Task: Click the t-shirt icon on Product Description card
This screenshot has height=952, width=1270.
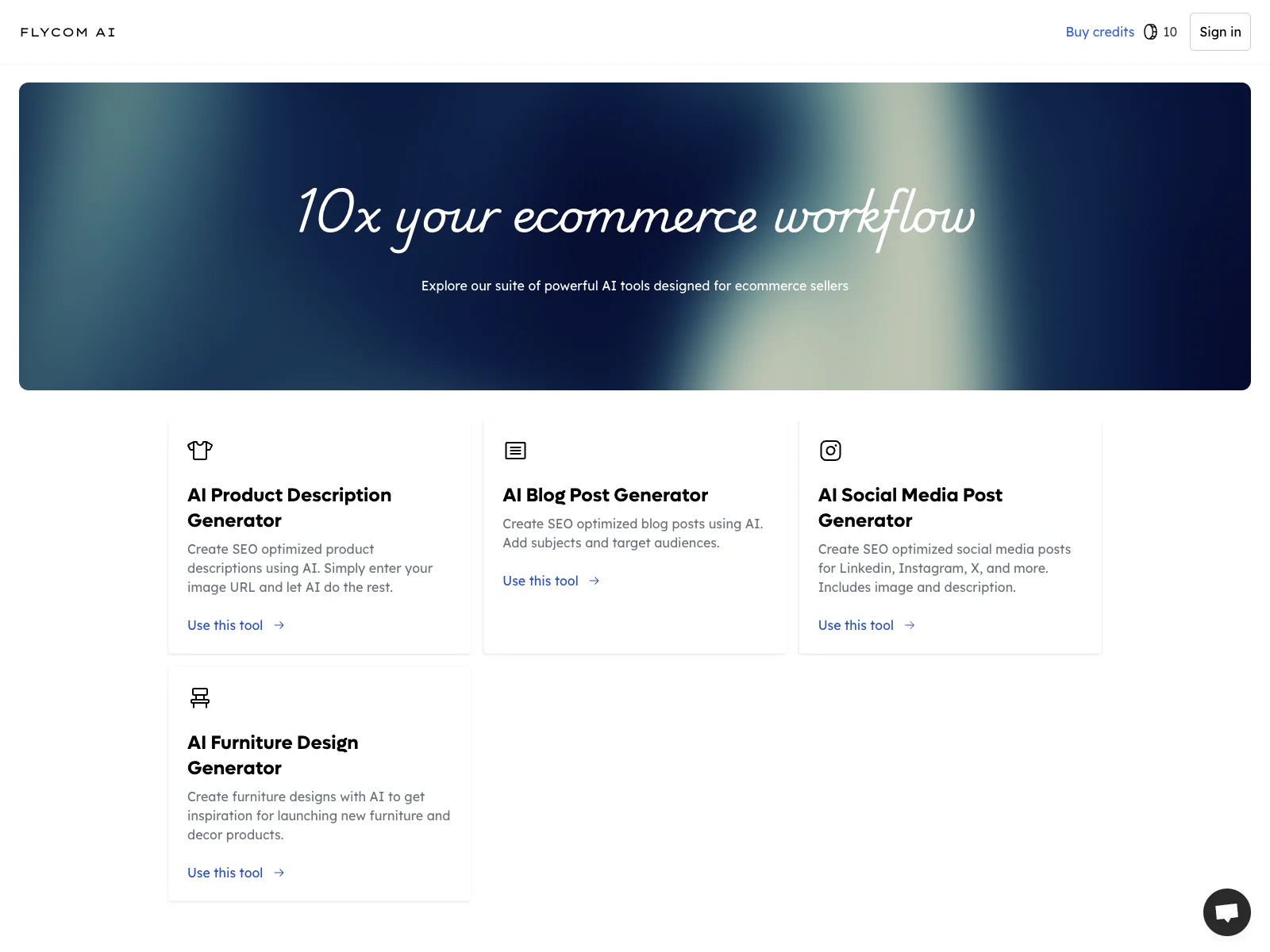Action: pyautogui.click(x=200, y=451)
